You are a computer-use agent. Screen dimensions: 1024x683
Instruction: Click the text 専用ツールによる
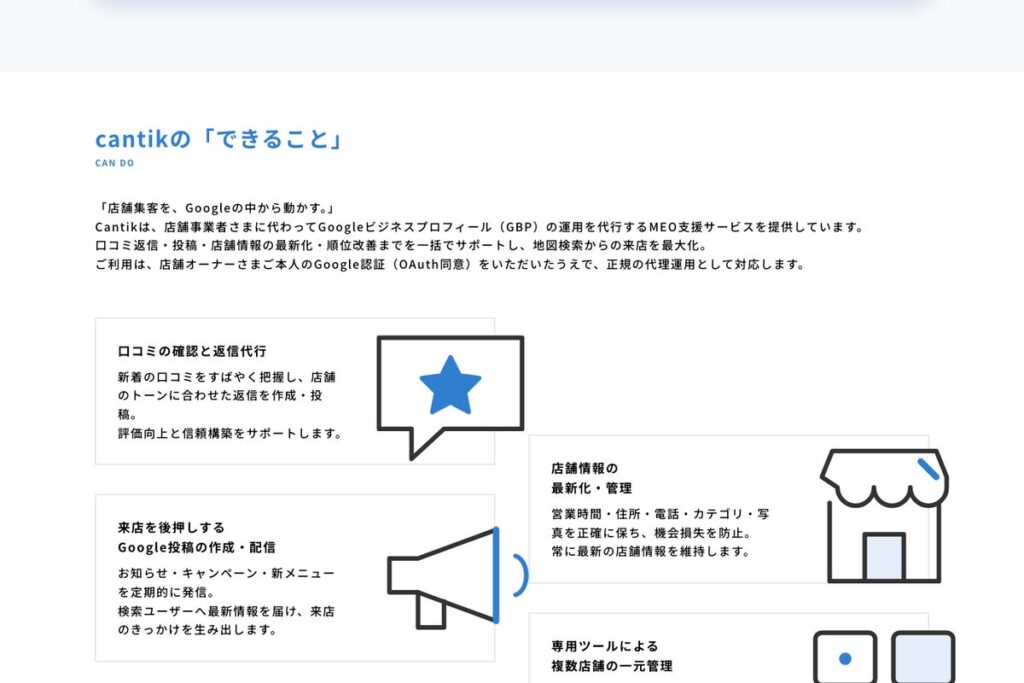pyautogui.click(x=605, y=646)
